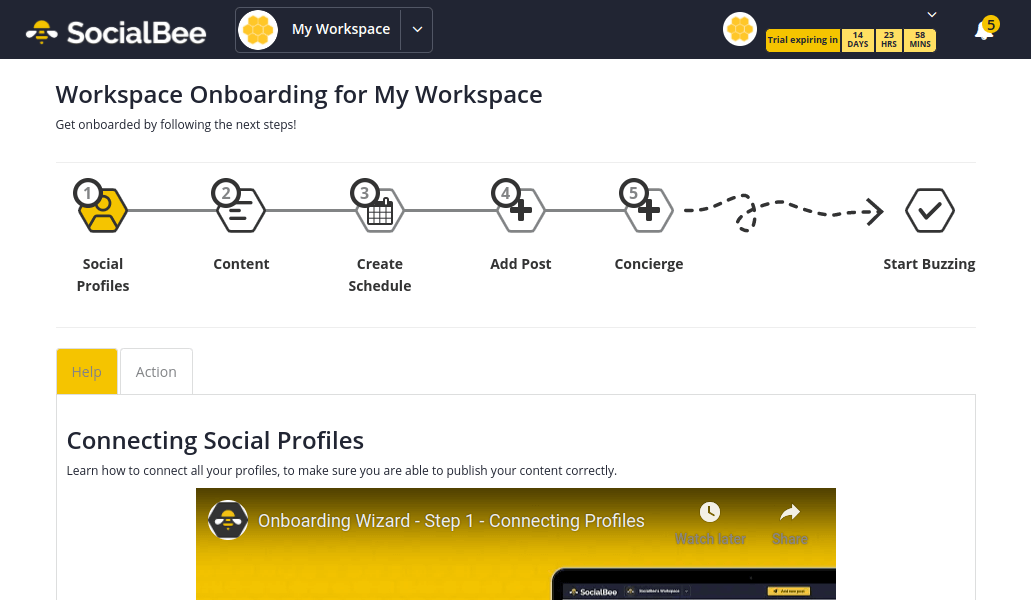
Task: Select the Content step hexagon icon
Action: tap(240, 209)
